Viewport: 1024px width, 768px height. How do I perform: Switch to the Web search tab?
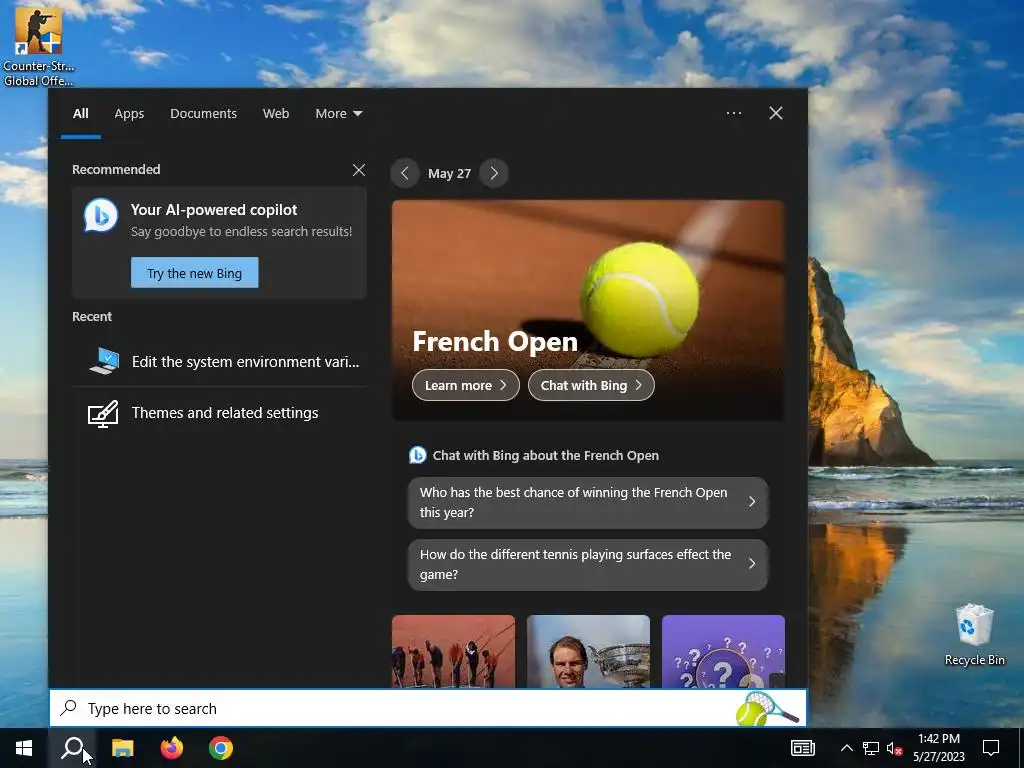[x=276, y=114]
